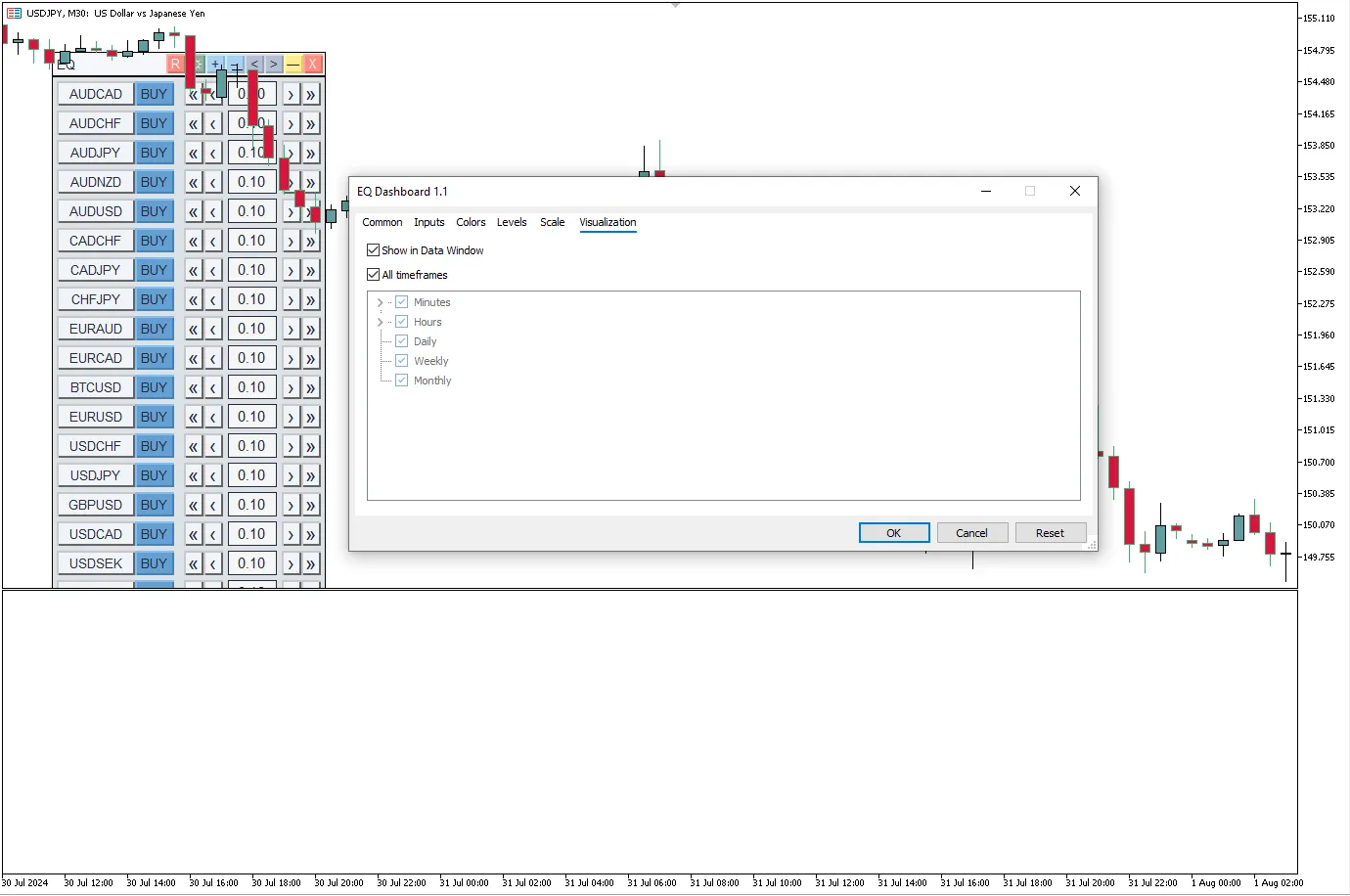Click the double-left arrow in the EURUSD row
Screen dimensions: 1350x896
[194, 417]
